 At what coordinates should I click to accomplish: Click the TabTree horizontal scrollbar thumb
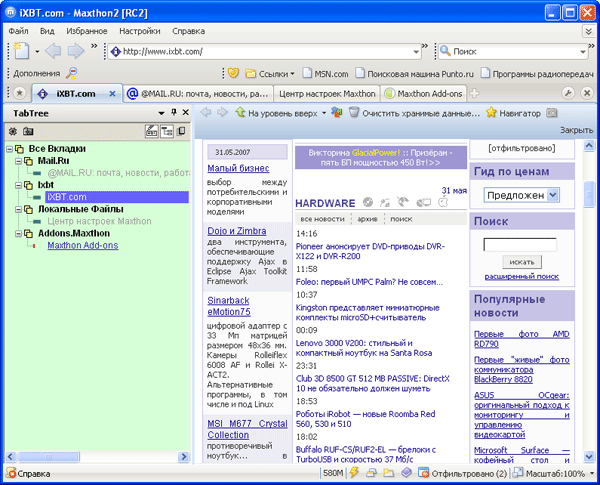click(x=48, y=456)
